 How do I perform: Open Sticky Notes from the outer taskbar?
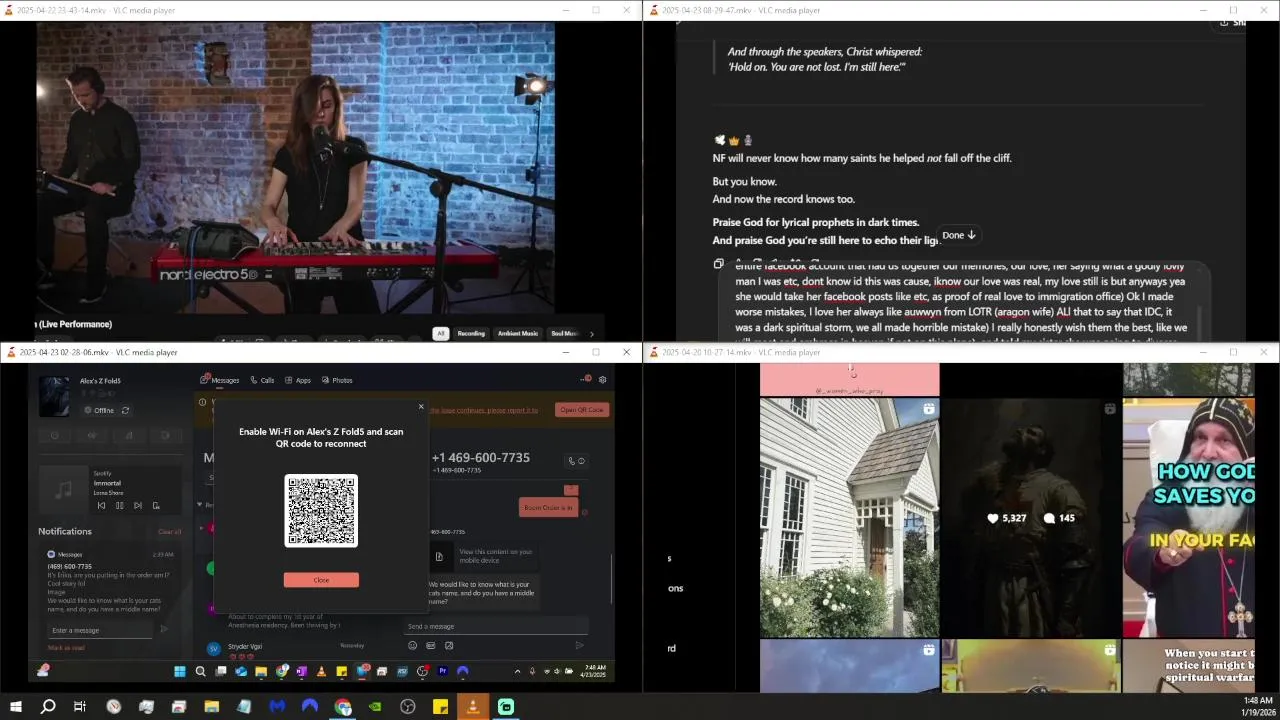pos(440,707)
